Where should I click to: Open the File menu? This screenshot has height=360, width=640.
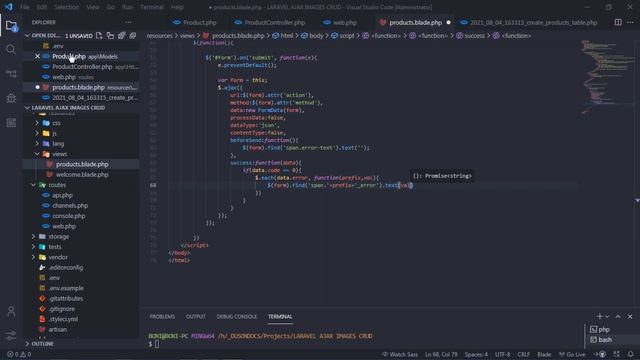24,7
